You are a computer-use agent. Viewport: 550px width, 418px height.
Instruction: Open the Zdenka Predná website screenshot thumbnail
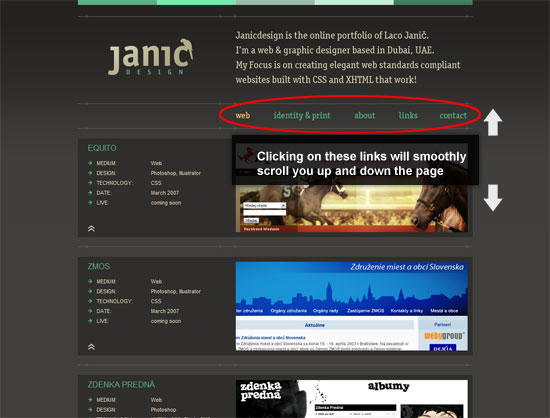[351, 399]
